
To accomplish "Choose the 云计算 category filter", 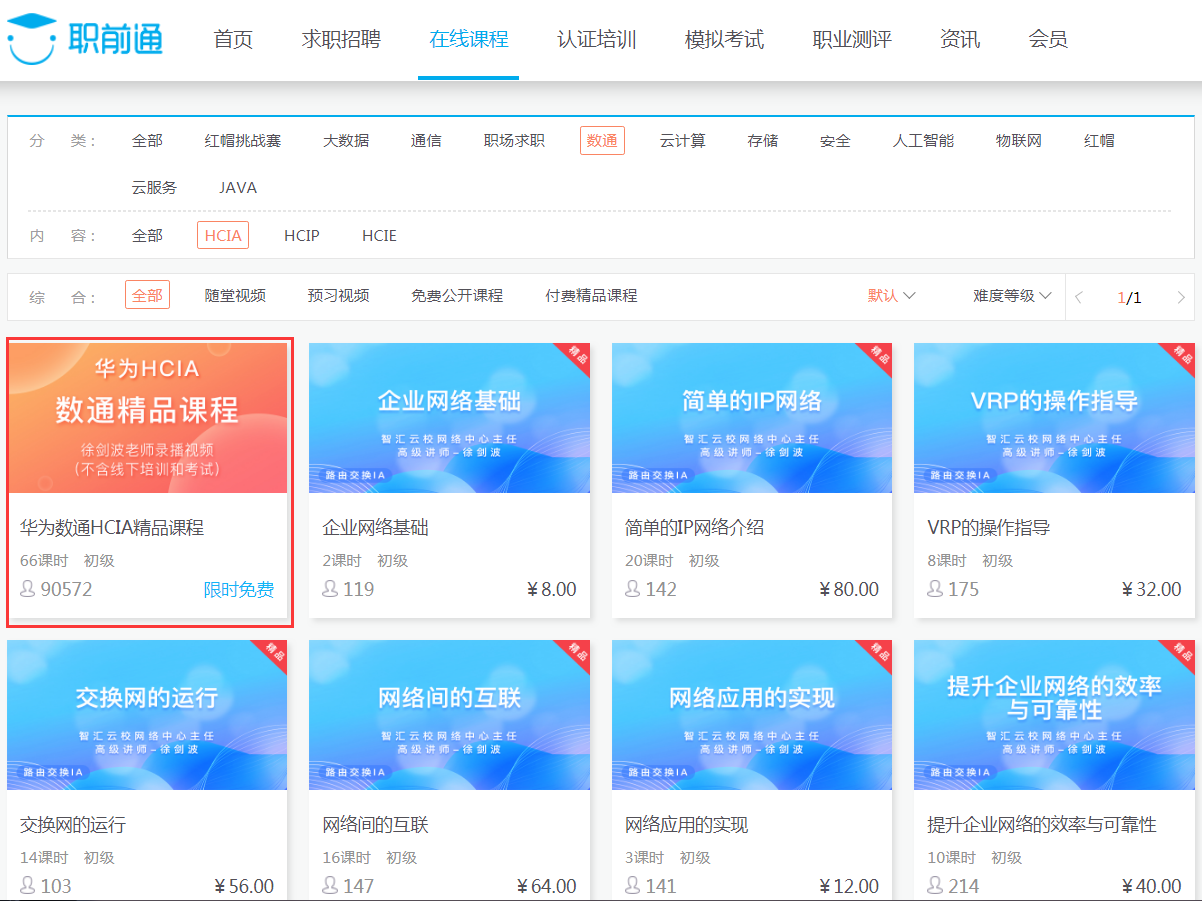I will point(682,141).
